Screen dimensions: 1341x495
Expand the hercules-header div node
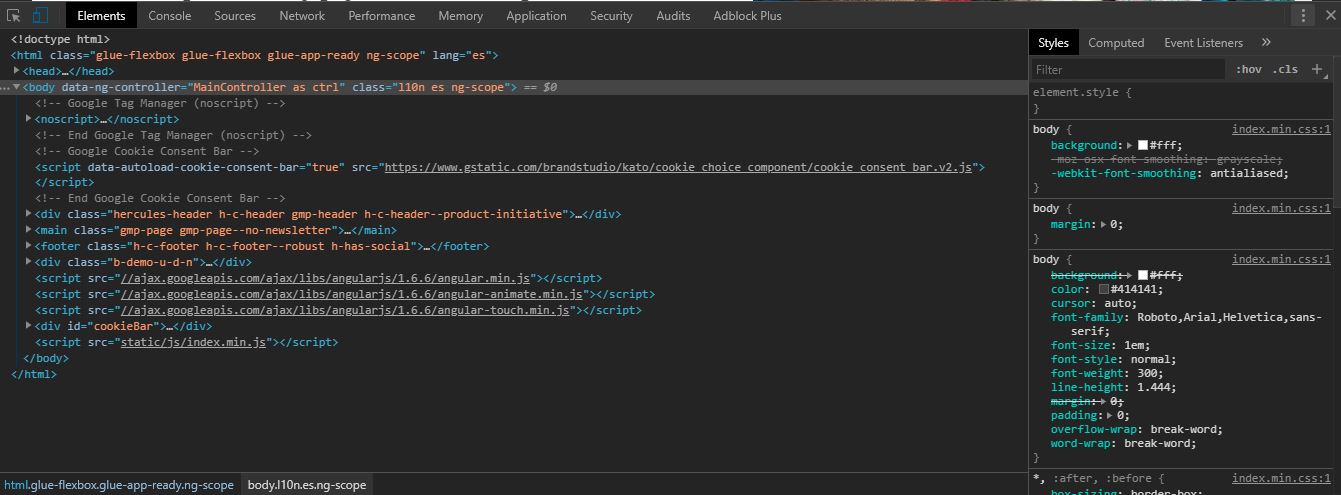click(29, 214)
